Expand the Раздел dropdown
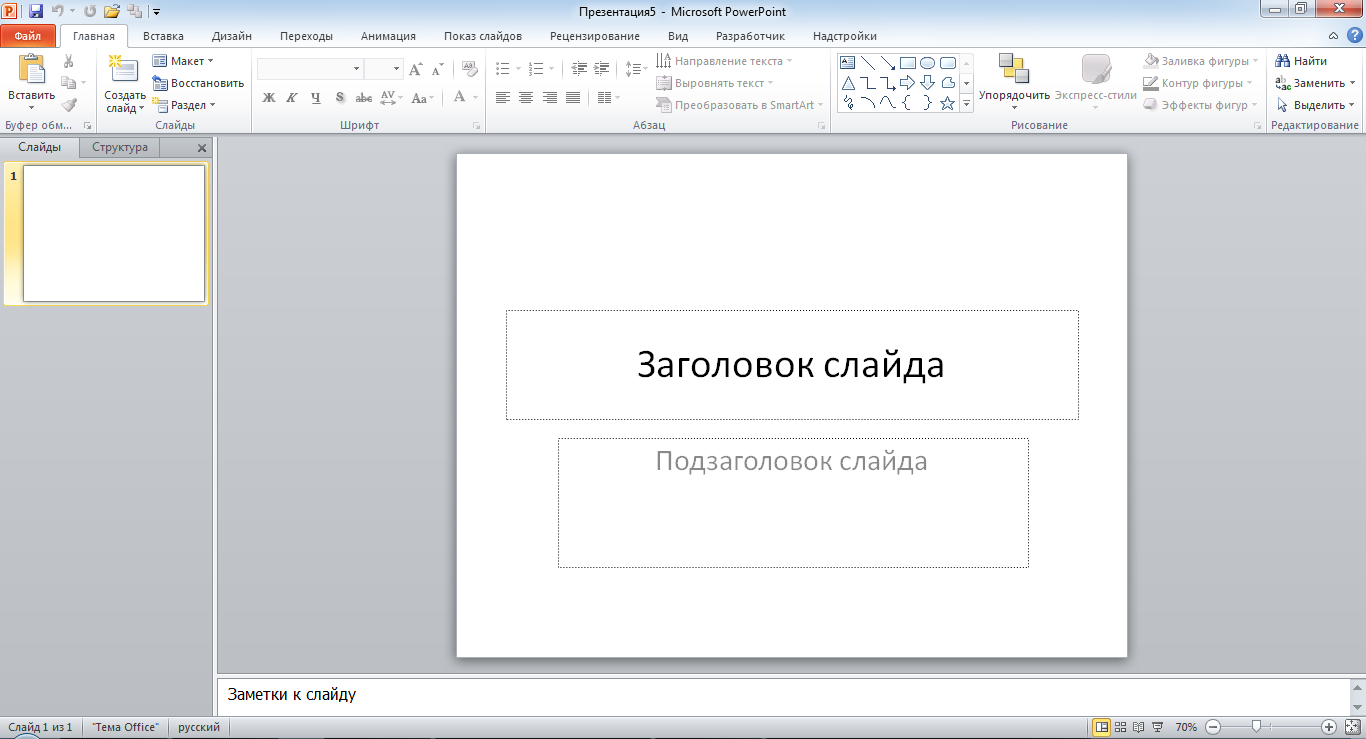Viewport: 1366px width, 739px height. tap(185, 105)
